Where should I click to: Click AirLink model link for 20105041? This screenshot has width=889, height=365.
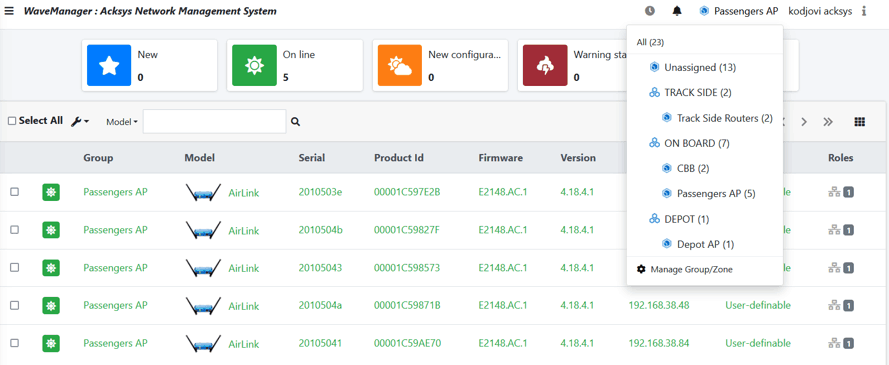pos(244,344)
